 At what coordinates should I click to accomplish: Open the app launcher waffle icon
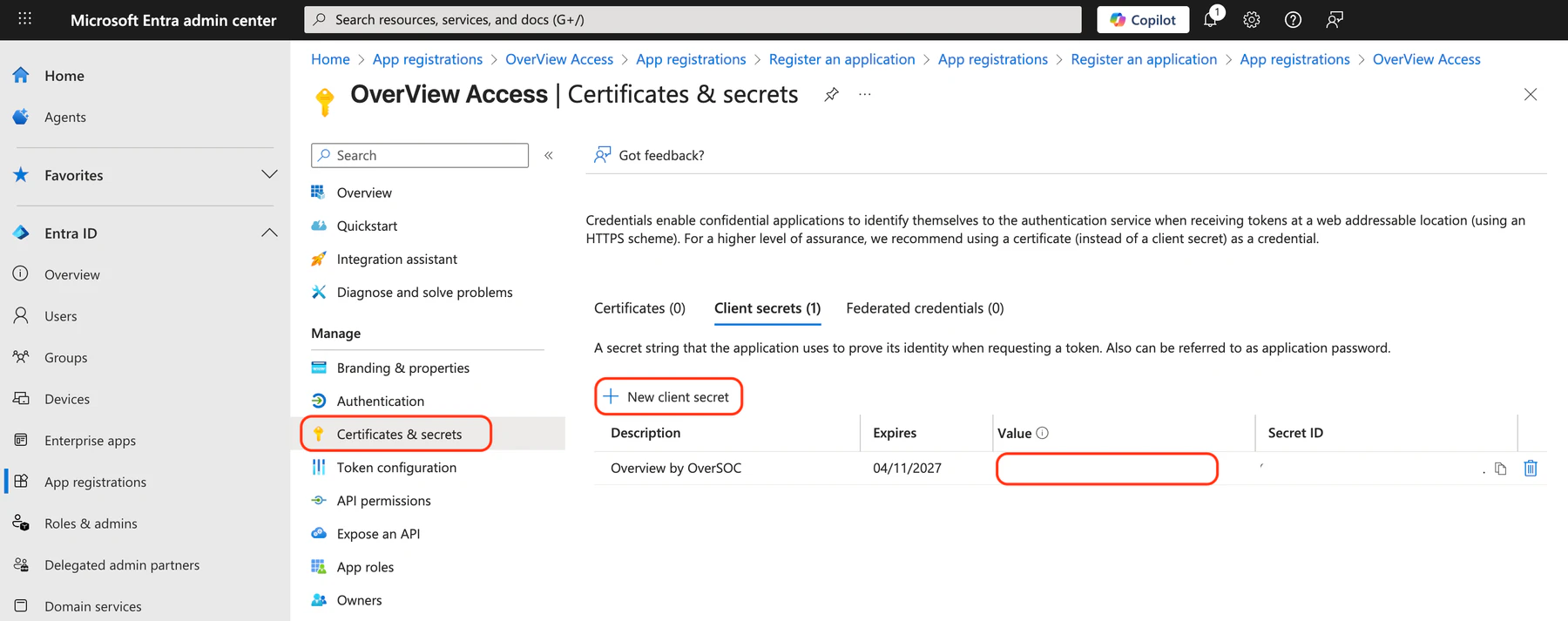[x=24, y=18]
